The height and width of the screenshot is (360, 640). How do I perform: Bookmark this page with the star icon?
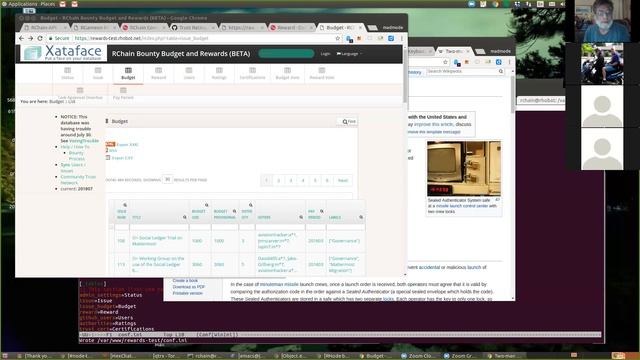338,38
